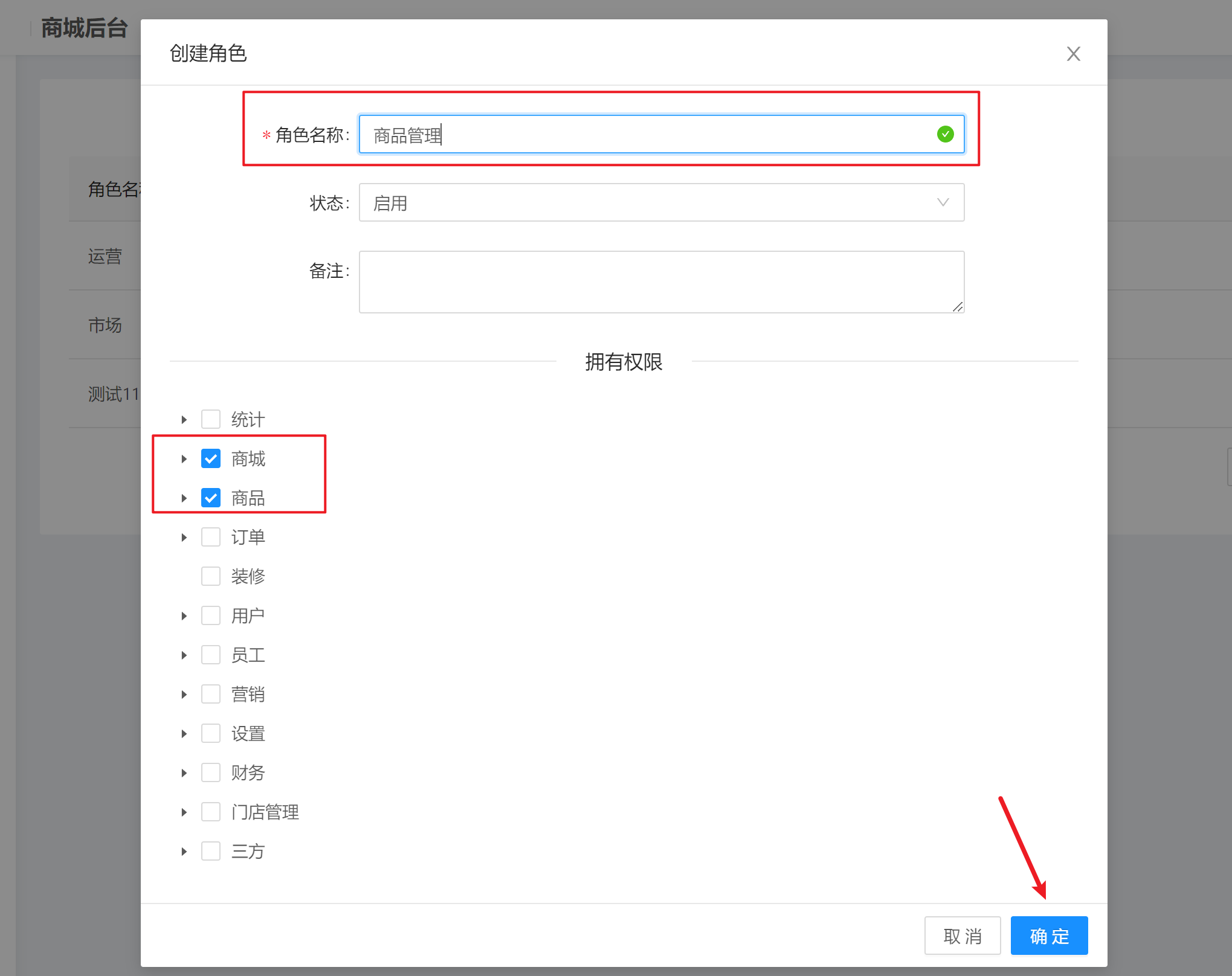Viewport: 1232px width, 976px height.
Task: Expand the 门店管理 tree node arrow
Action: (184, 812)
